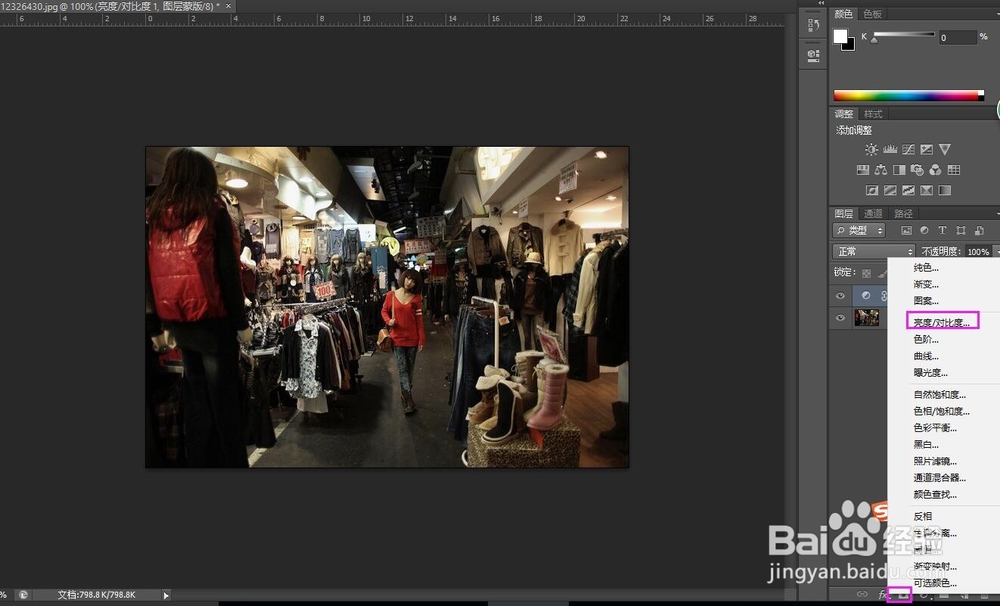The width and height of the screenshot is (1000, 606).
Task: Click the Brightness/Contrast sun adjustment icon
Action: click(x=871, y=150)
